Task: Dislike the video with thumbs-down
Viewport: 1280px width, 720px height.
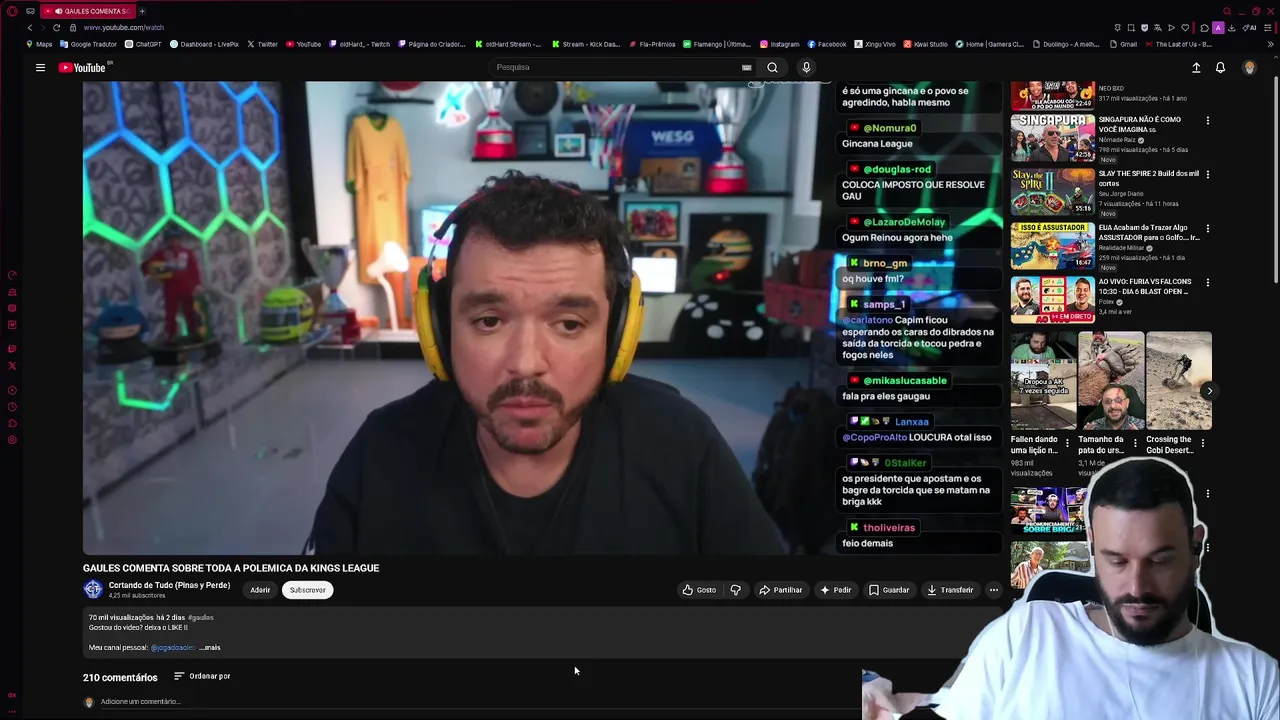Action: (x=735, y=590)
